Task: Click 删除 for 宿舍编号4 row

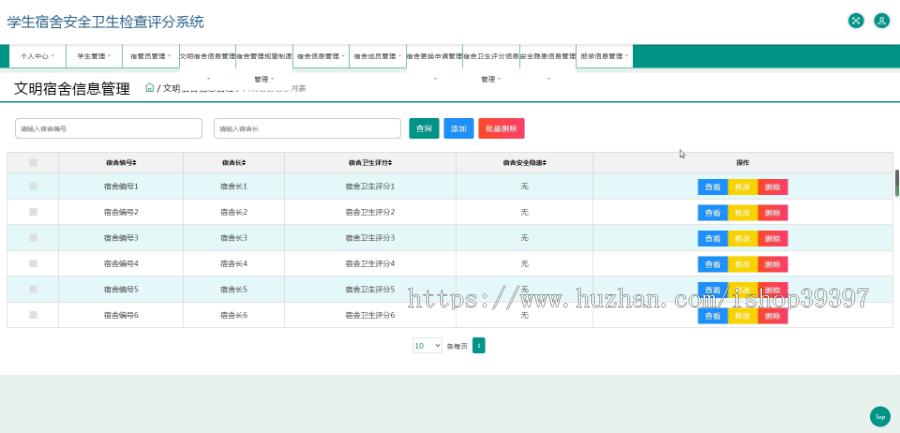Action: point(773,264)
